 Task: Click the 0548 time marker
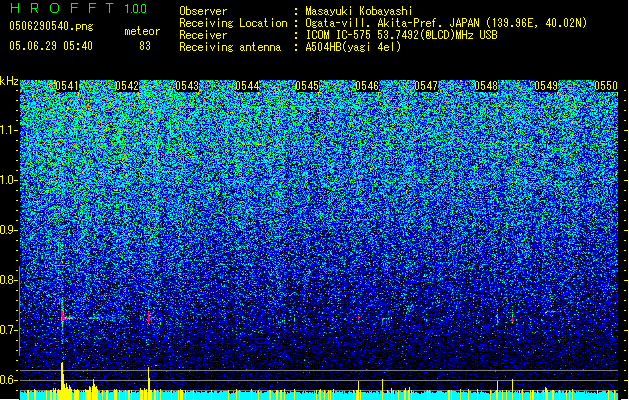(x=486, y=86)
